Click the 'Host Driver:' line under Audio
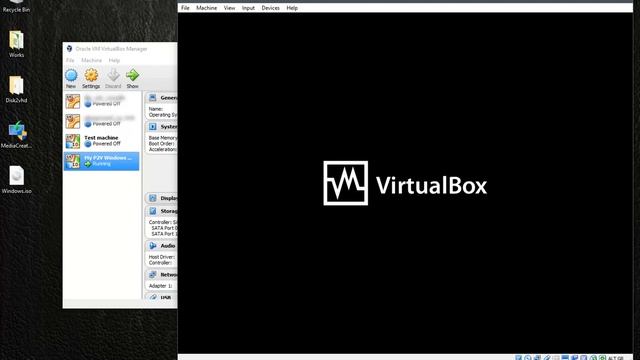 coord(162,257)
